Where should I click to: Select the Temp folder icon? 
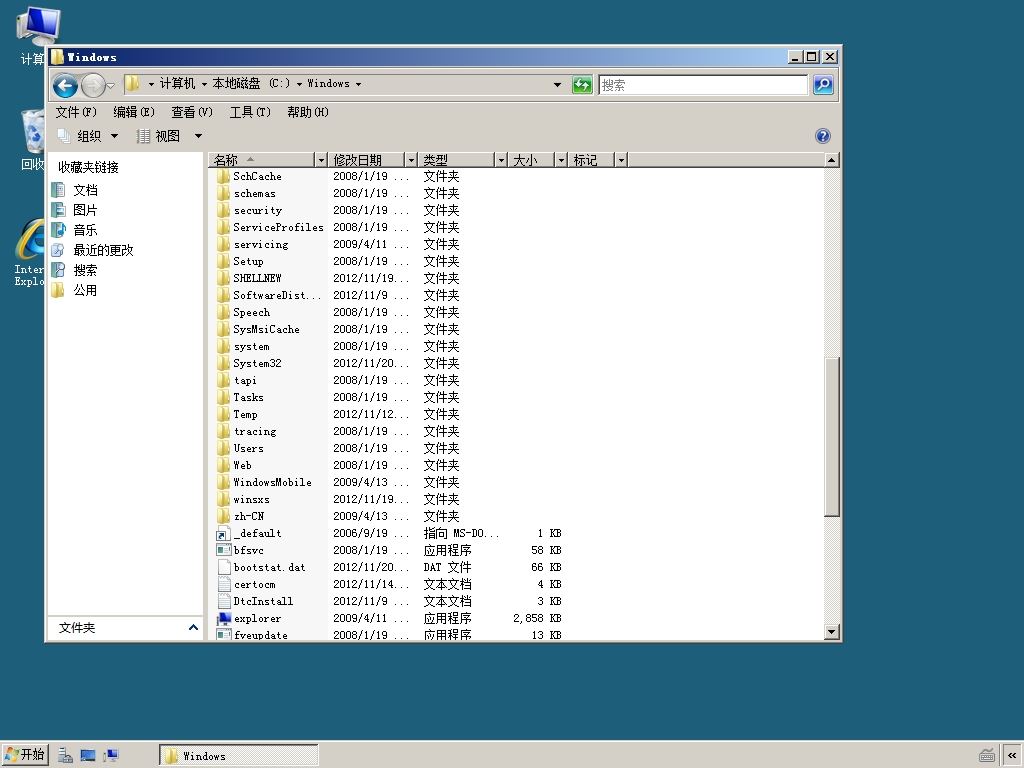coord(223,414)
